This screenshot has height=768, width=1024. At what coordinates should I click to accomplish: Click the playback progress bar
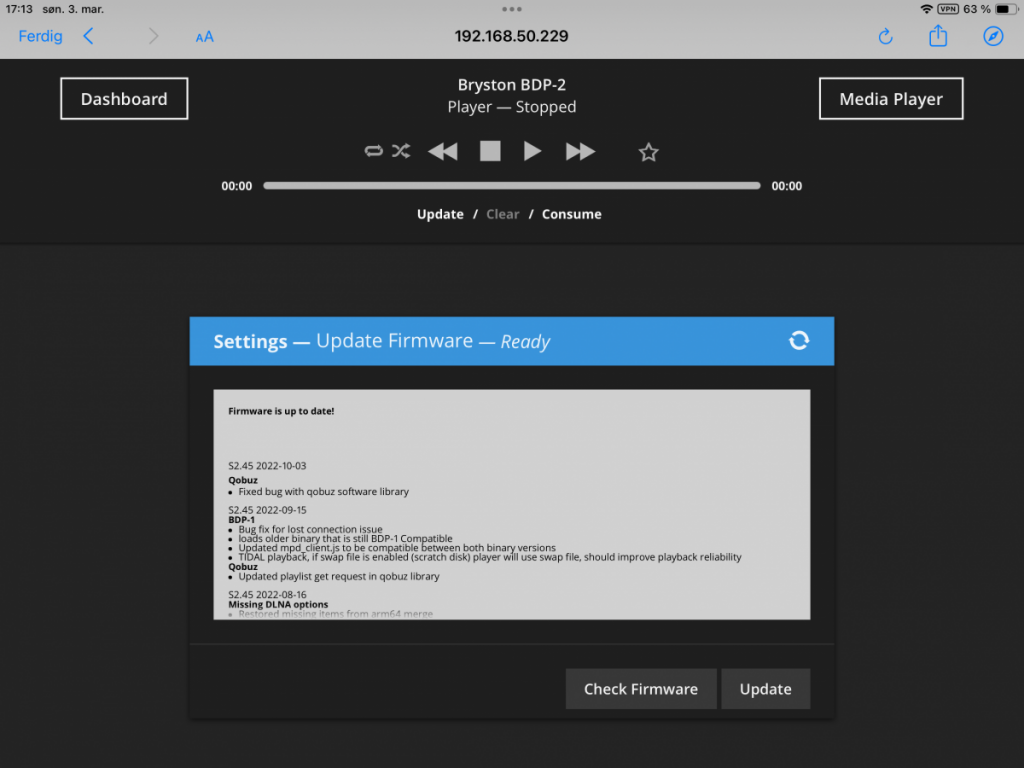point(512,186)
